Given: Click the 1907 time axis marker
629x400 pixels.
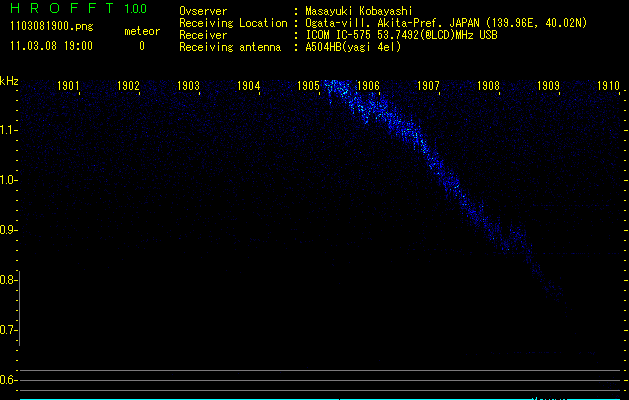Looking at the screenshot, I should click(428, 85).
